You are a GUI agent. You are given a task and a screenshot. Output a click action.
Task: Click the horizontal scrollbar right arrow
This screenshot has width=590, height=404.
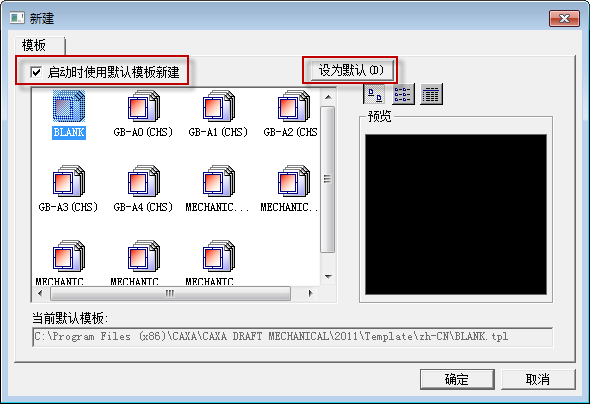coord(310,293)
